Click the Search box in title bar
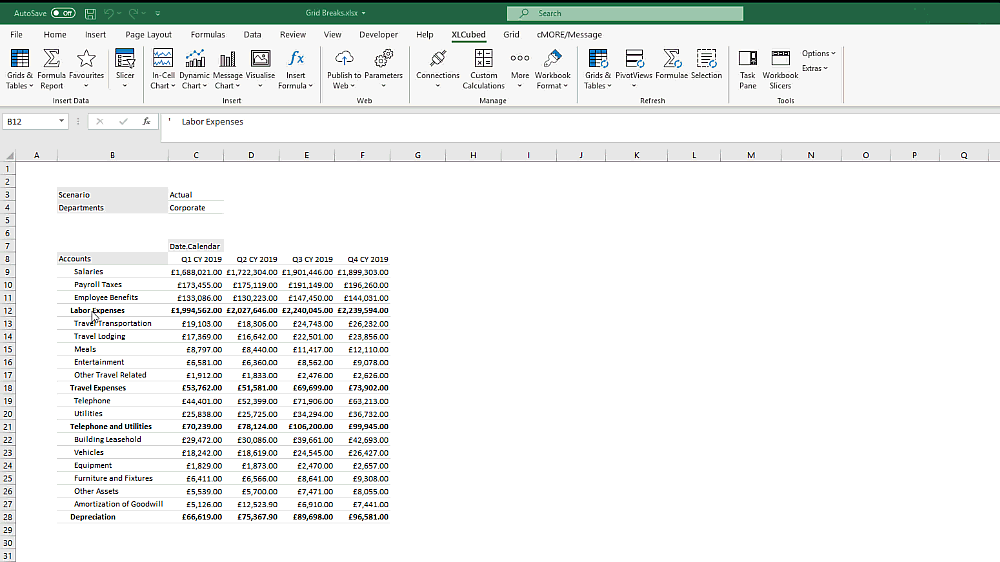The height and width of the screenshot is (562, 1000). click(625, 14)
